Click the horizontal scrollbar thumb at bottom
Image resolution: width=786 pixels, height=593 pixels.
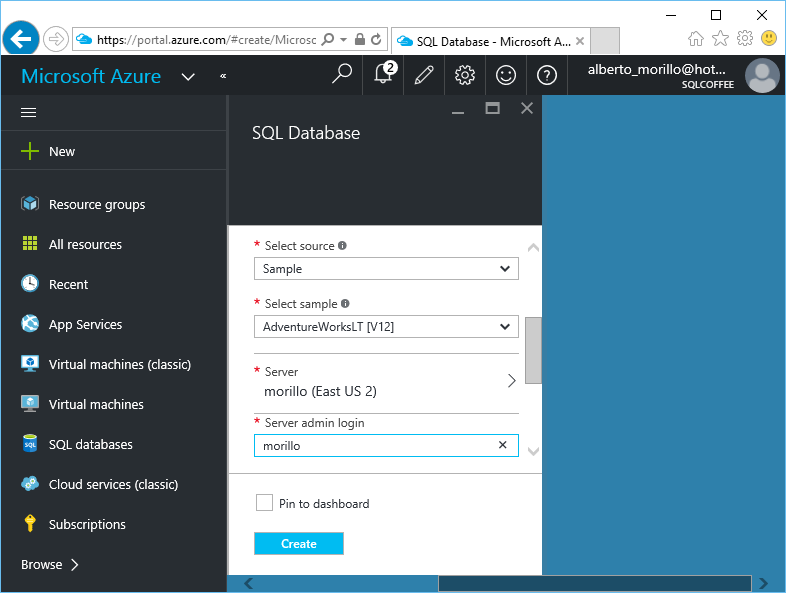click(x=595, y=583)
